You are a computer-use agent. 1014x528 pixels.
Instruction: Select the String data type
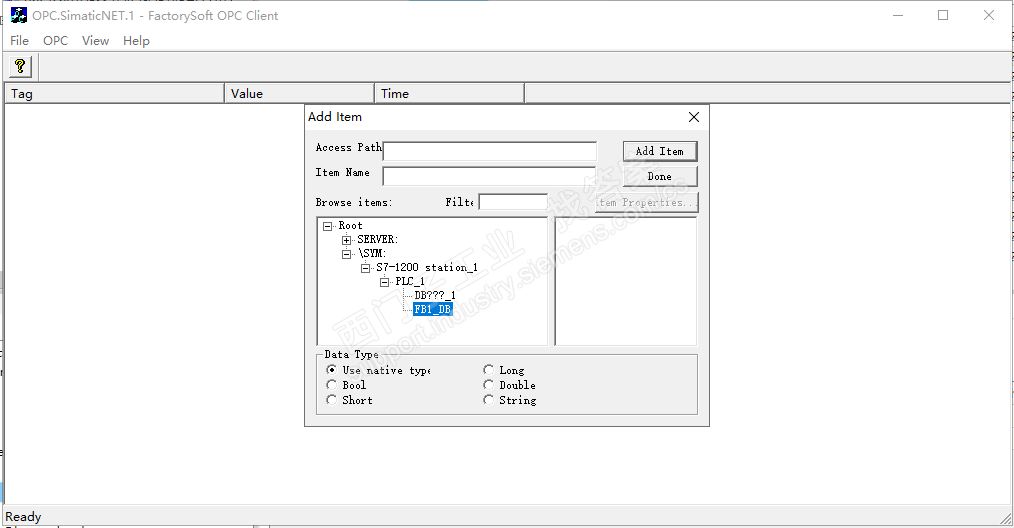(488, 400)
